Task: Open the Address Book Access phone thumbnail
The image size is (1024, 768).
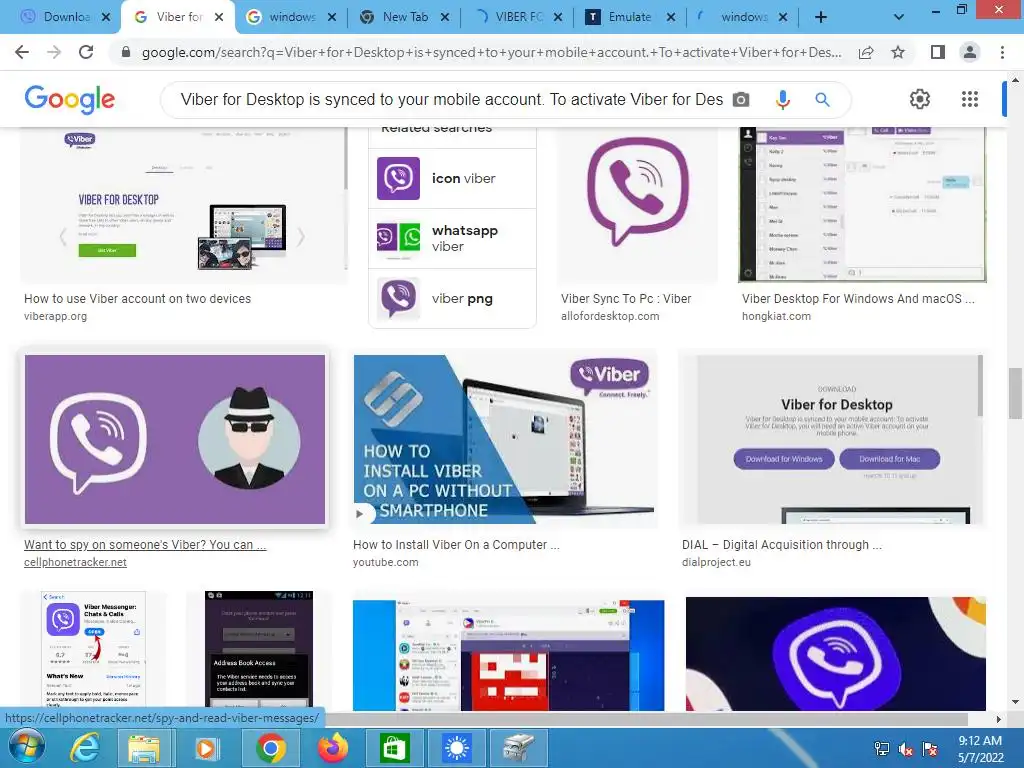Action: pyautogui.click(x=259, y=650)
